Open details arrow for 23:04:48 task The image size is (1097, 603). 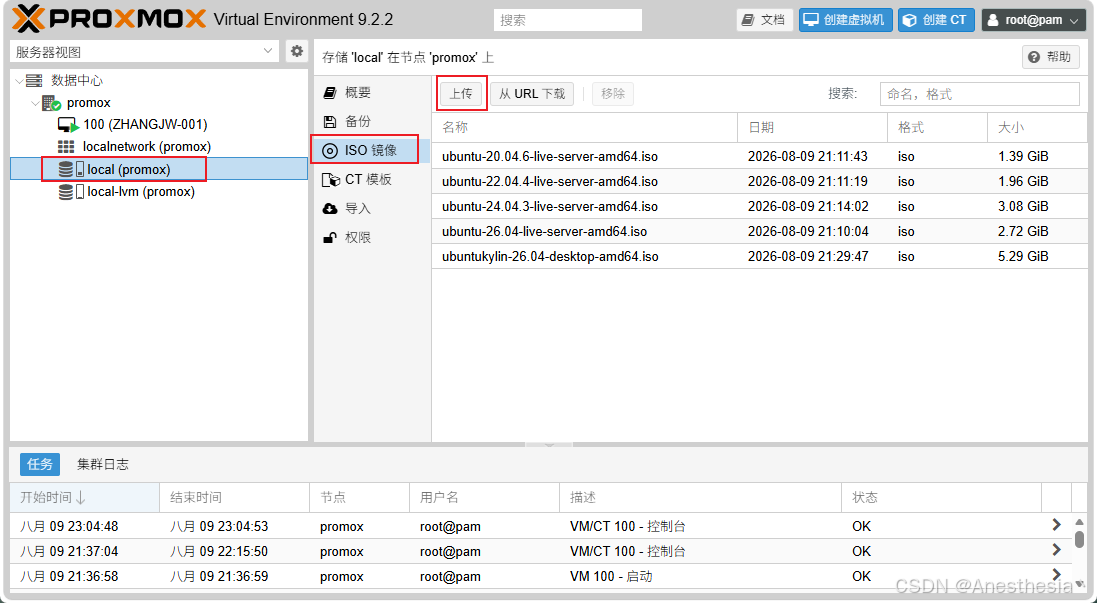point(1056,525)
